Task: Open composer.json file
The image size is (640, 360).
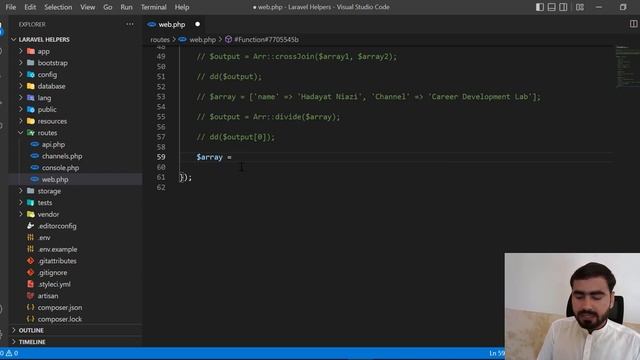Action: 60,307
